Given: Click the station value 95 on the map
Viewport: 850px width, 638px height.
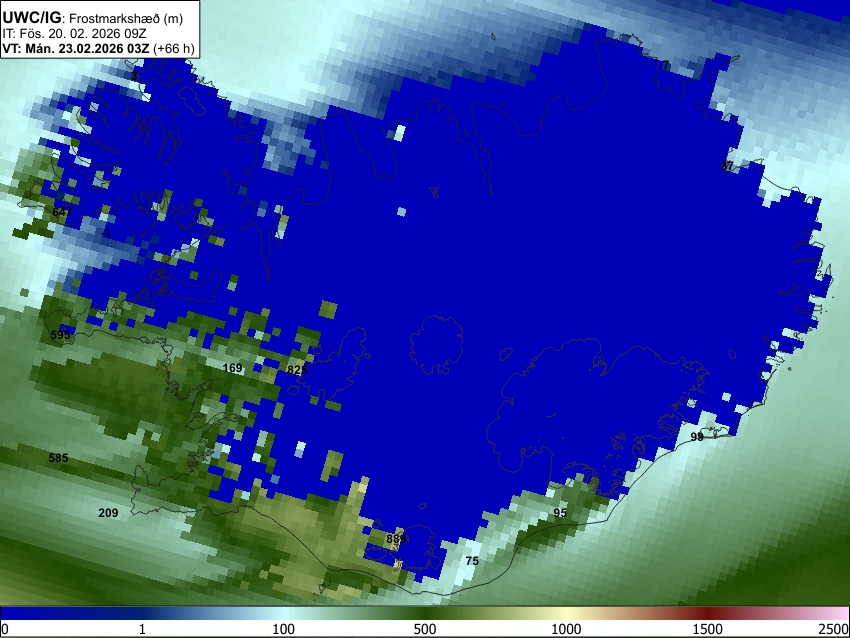Looking at the screenshot, I should [x=560, y=513].
